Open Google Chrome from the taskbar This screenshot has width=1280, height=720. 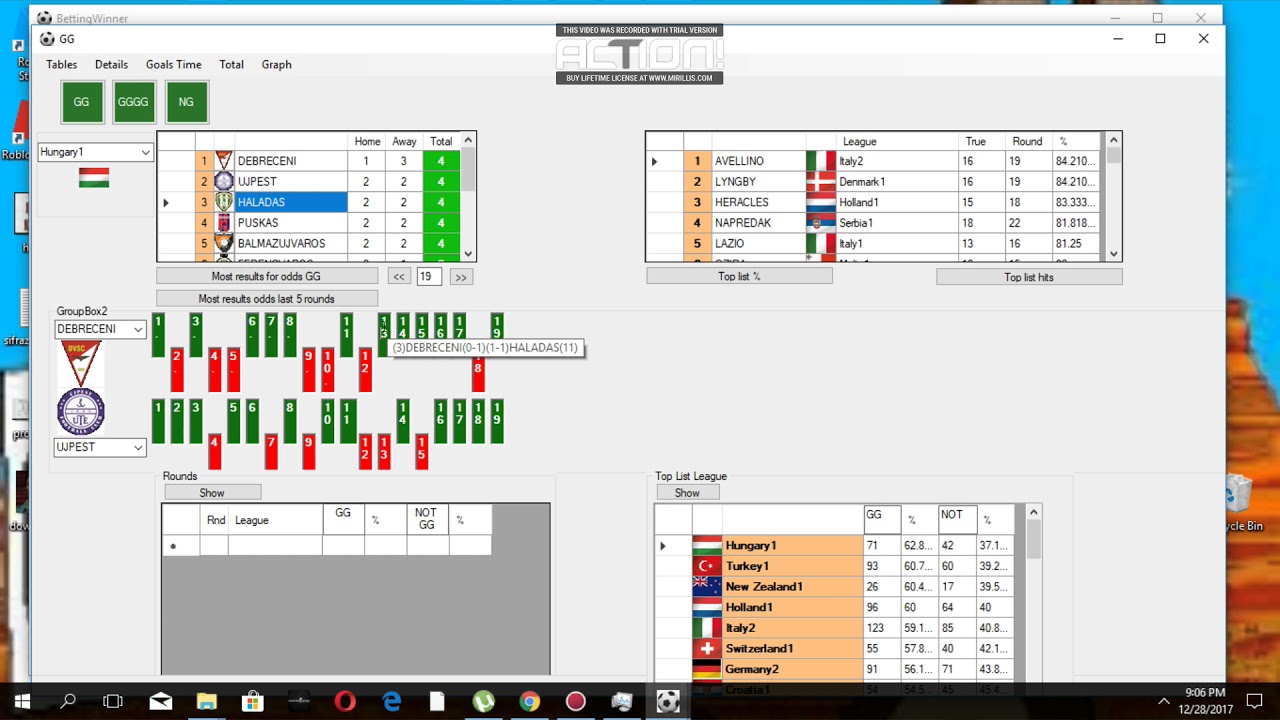coord(529,702)
